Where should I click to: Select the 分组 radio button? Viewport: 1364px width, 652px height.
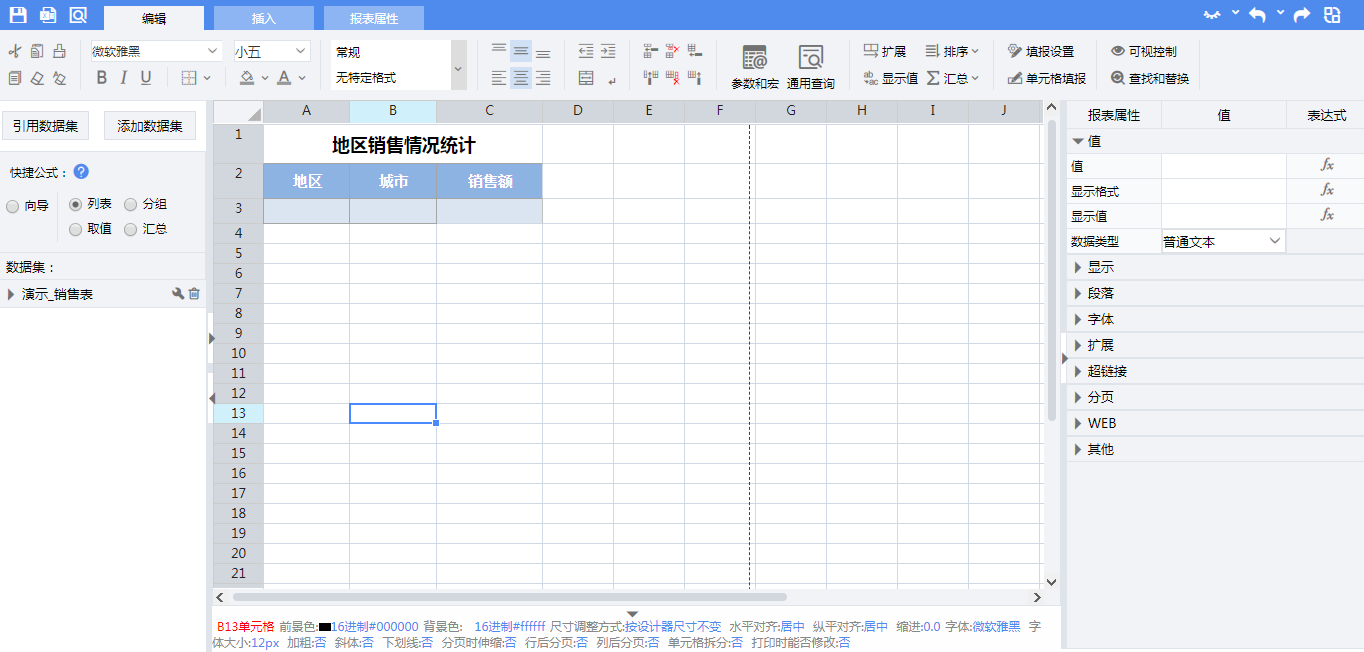[x=131, y=204]
